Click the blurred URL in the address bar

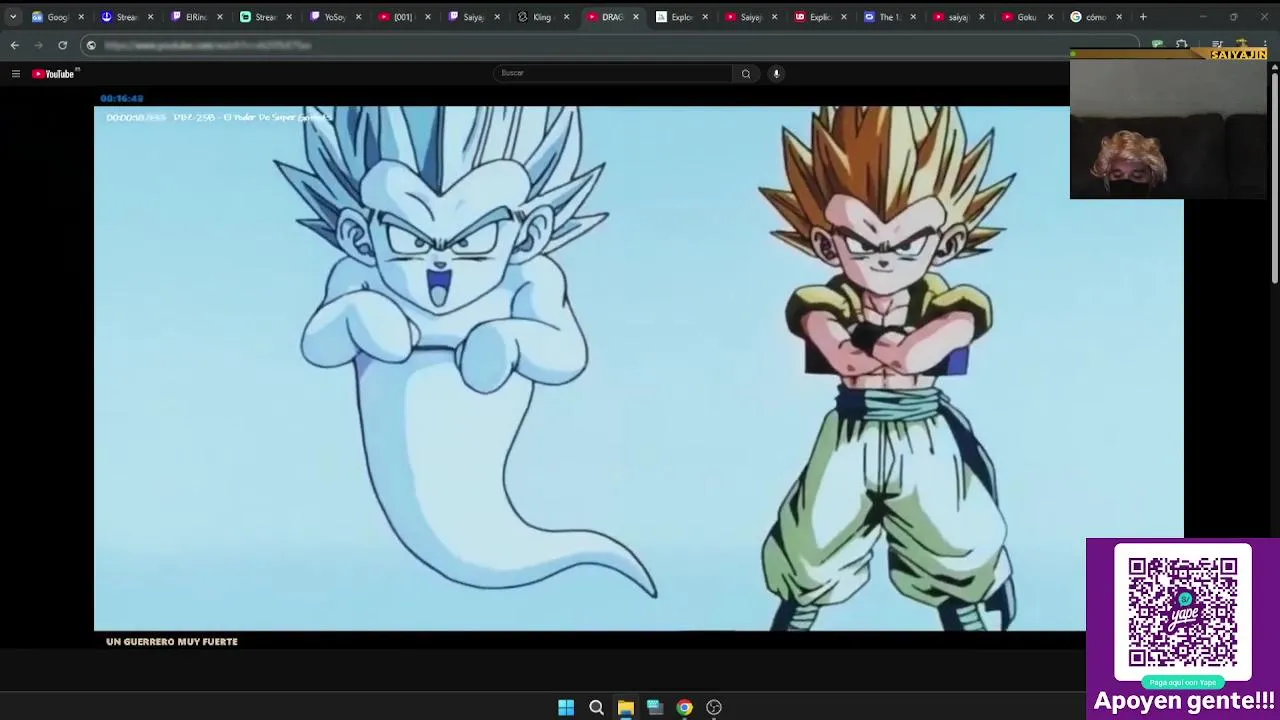pos(207,45)
